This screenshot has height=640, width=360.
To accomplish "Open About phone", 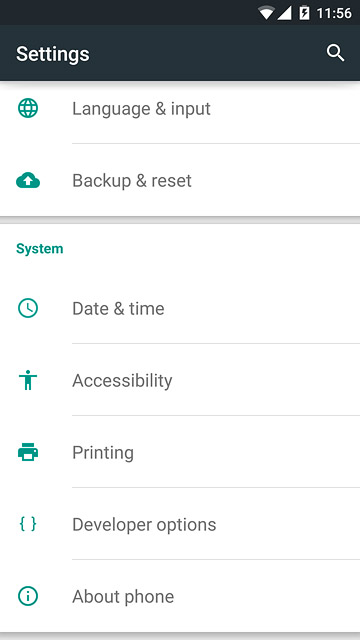I will (180, 596).
